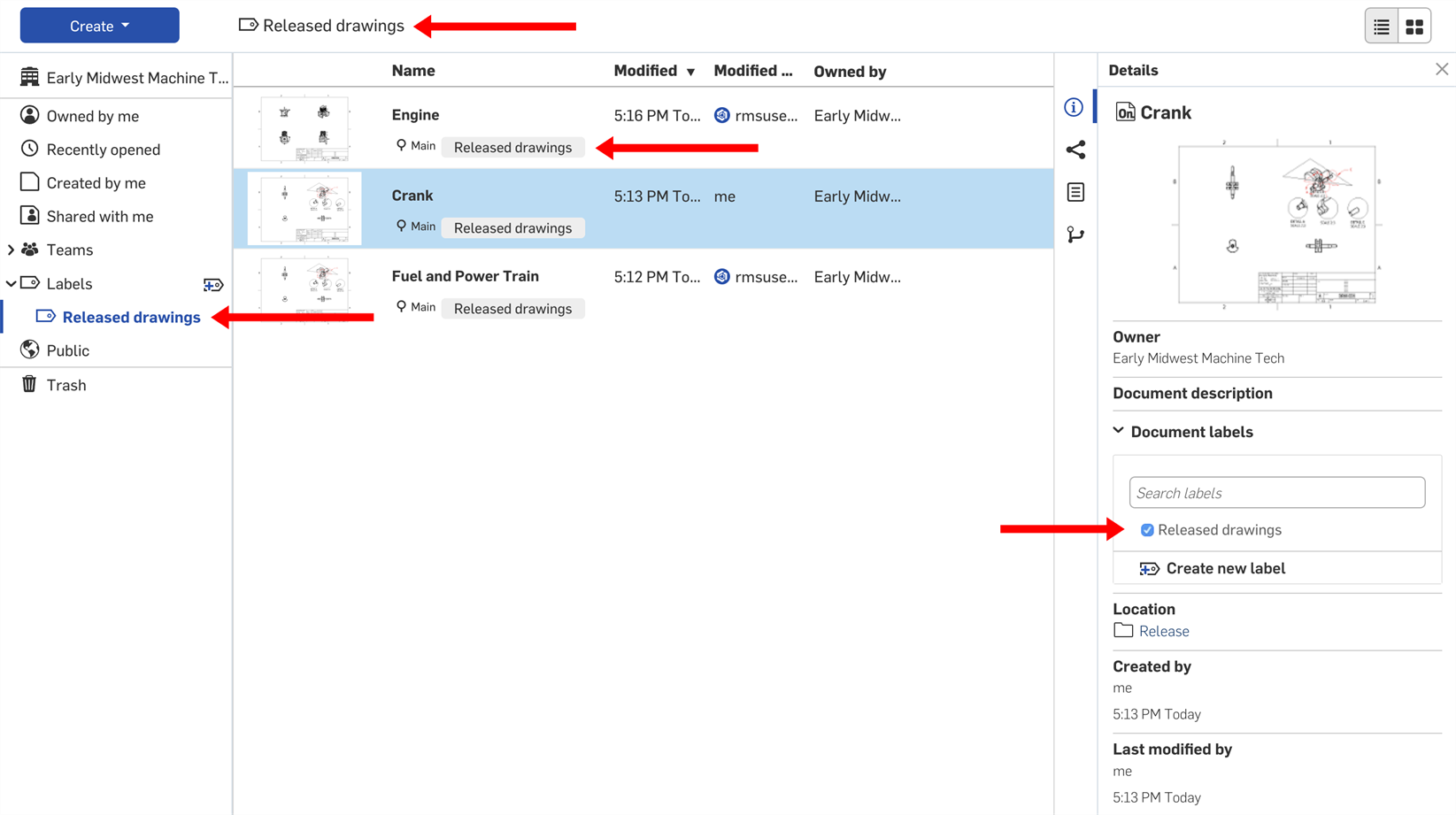Click '5:13 PM To...' in Crank row
This screenshot has height=815, width=1456.
657,196
